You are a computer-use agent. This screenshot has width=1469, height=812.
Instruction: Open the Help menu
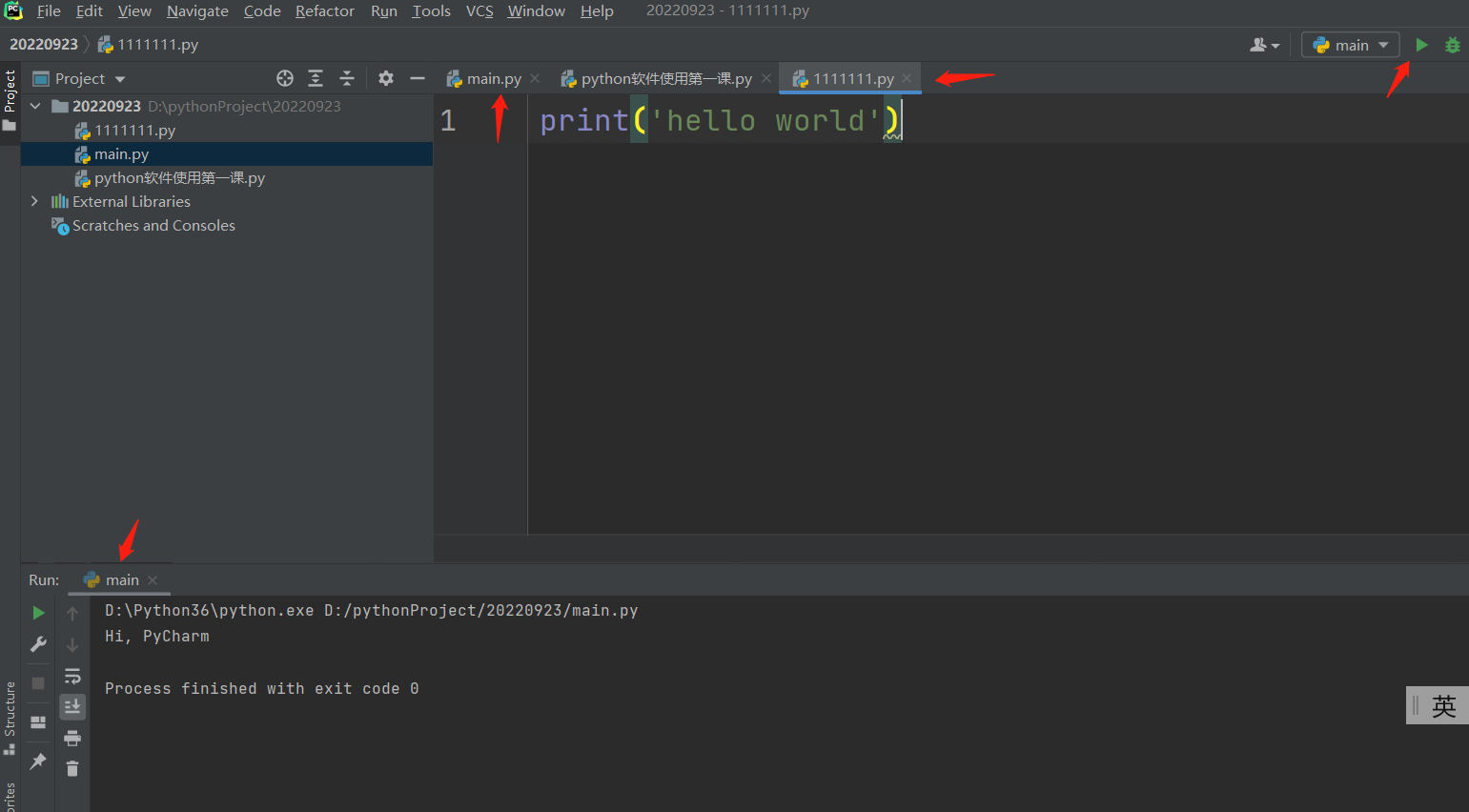pos(597,10)
